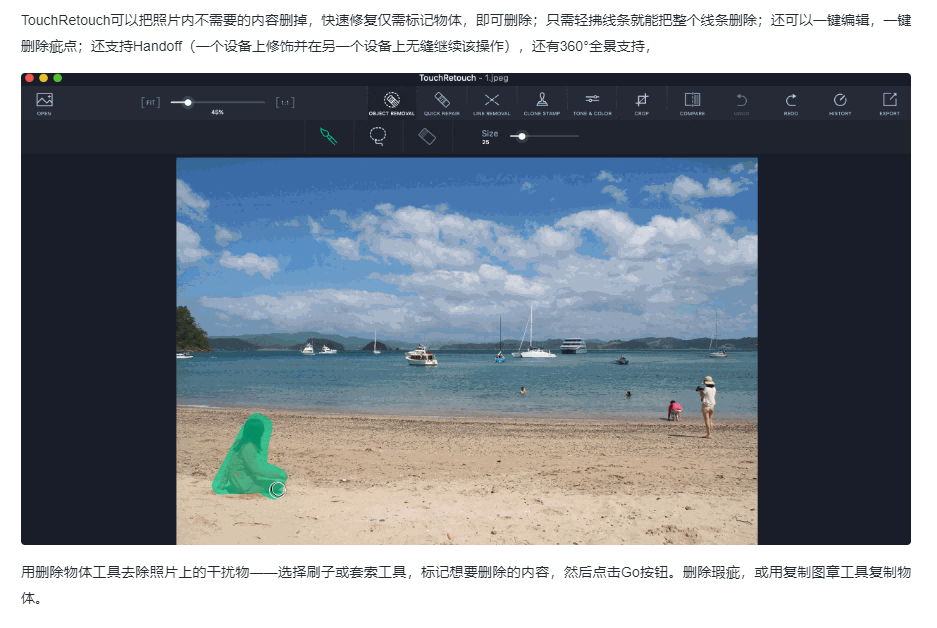Click the Open image icon

(x=44, y=103)
